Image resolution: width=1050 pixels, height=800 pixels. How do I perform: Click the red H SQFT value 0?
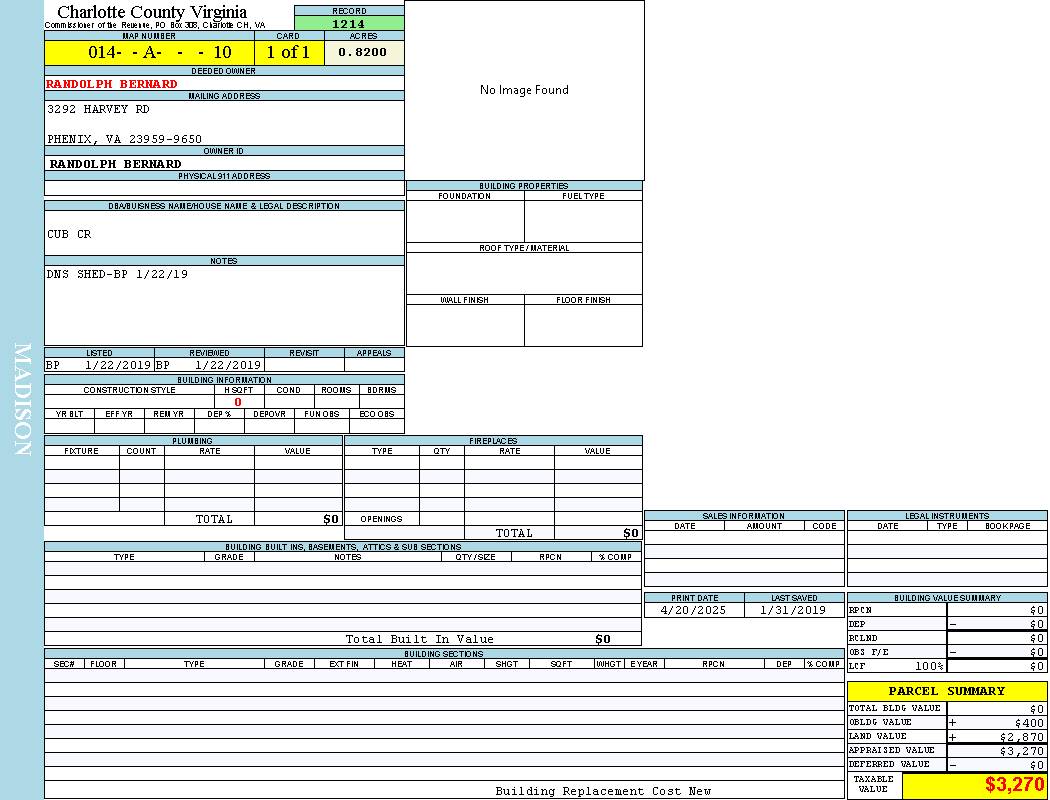238,402
